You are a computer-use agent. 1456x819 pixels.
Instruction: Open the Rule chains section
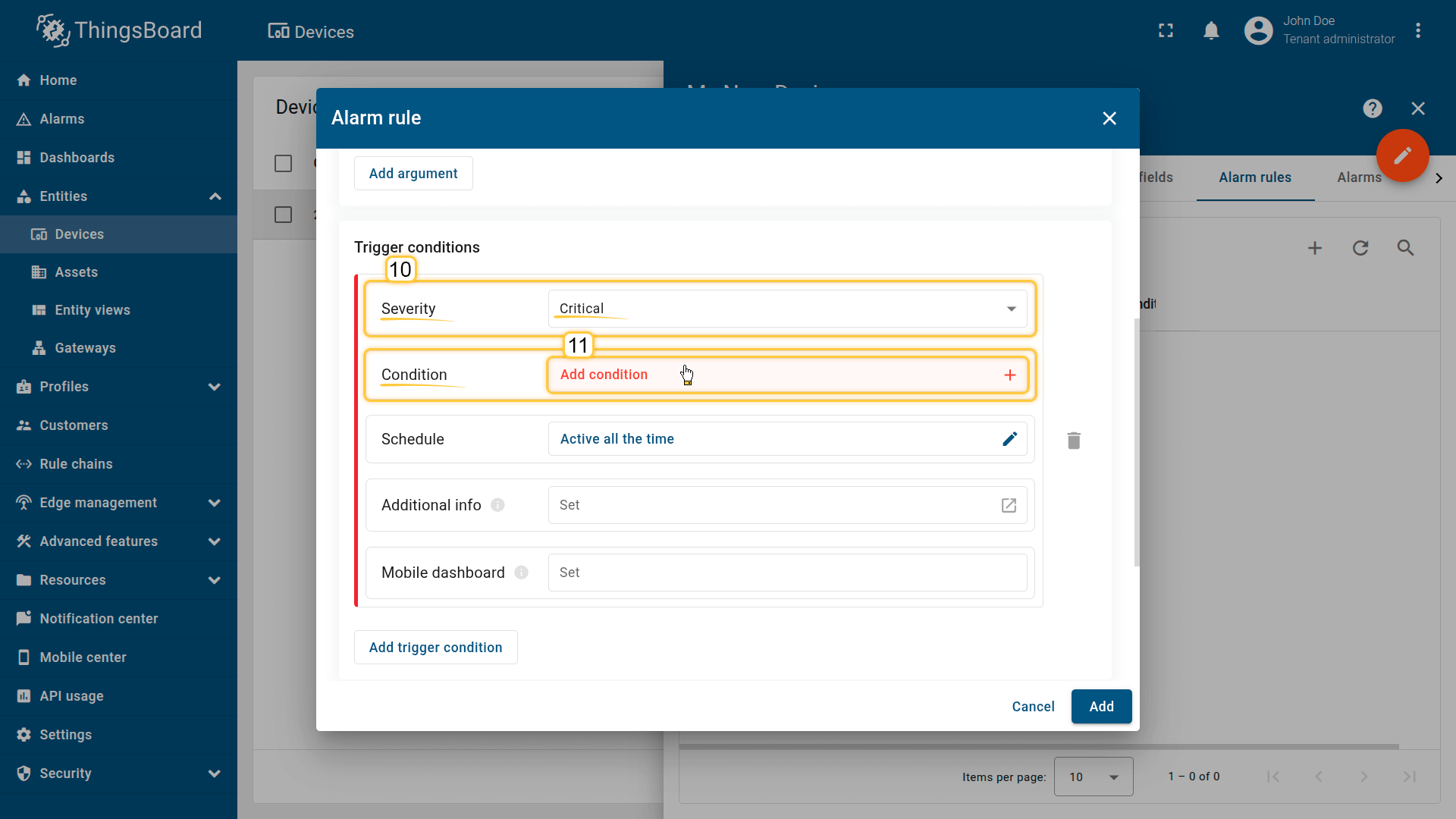coord(76,463)
